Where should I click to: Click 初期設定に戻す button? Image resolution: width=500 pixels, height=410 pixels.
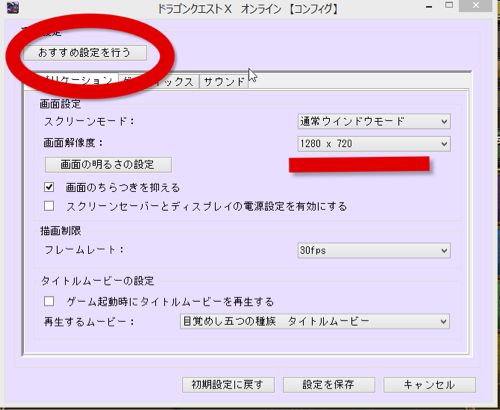(228, 385)
